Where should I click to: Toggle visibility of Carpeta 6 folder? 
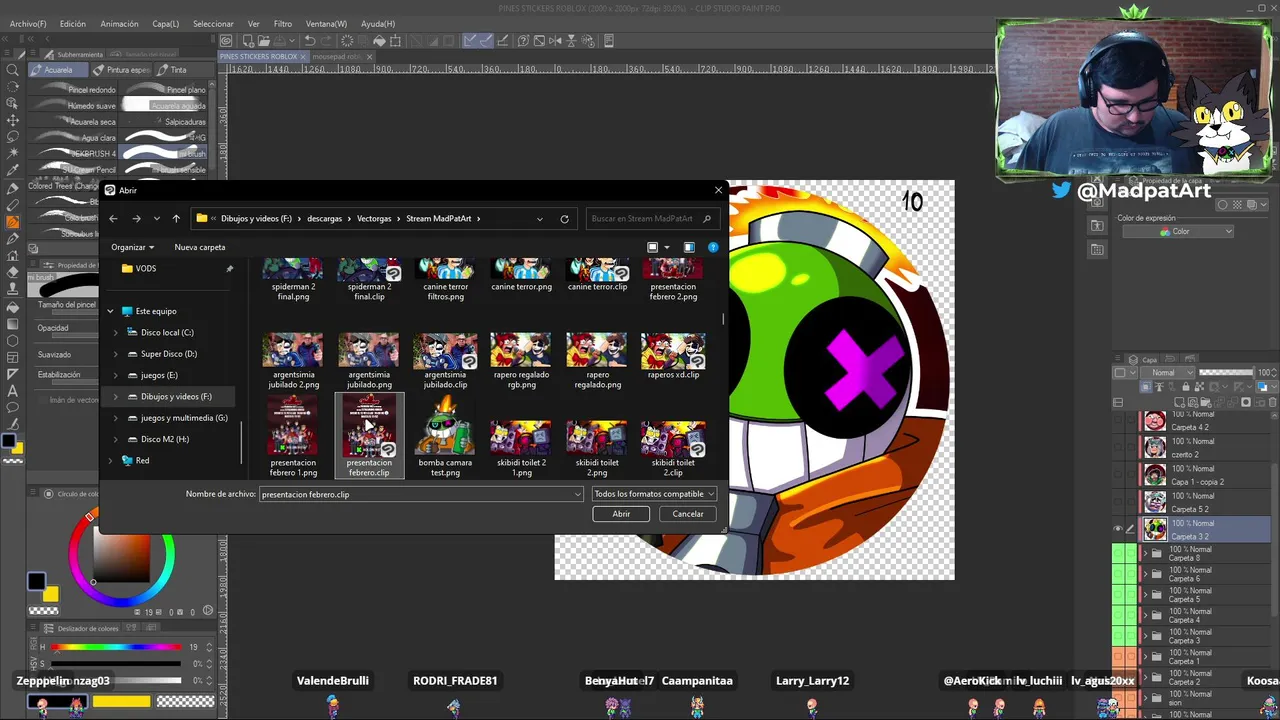1118,573
